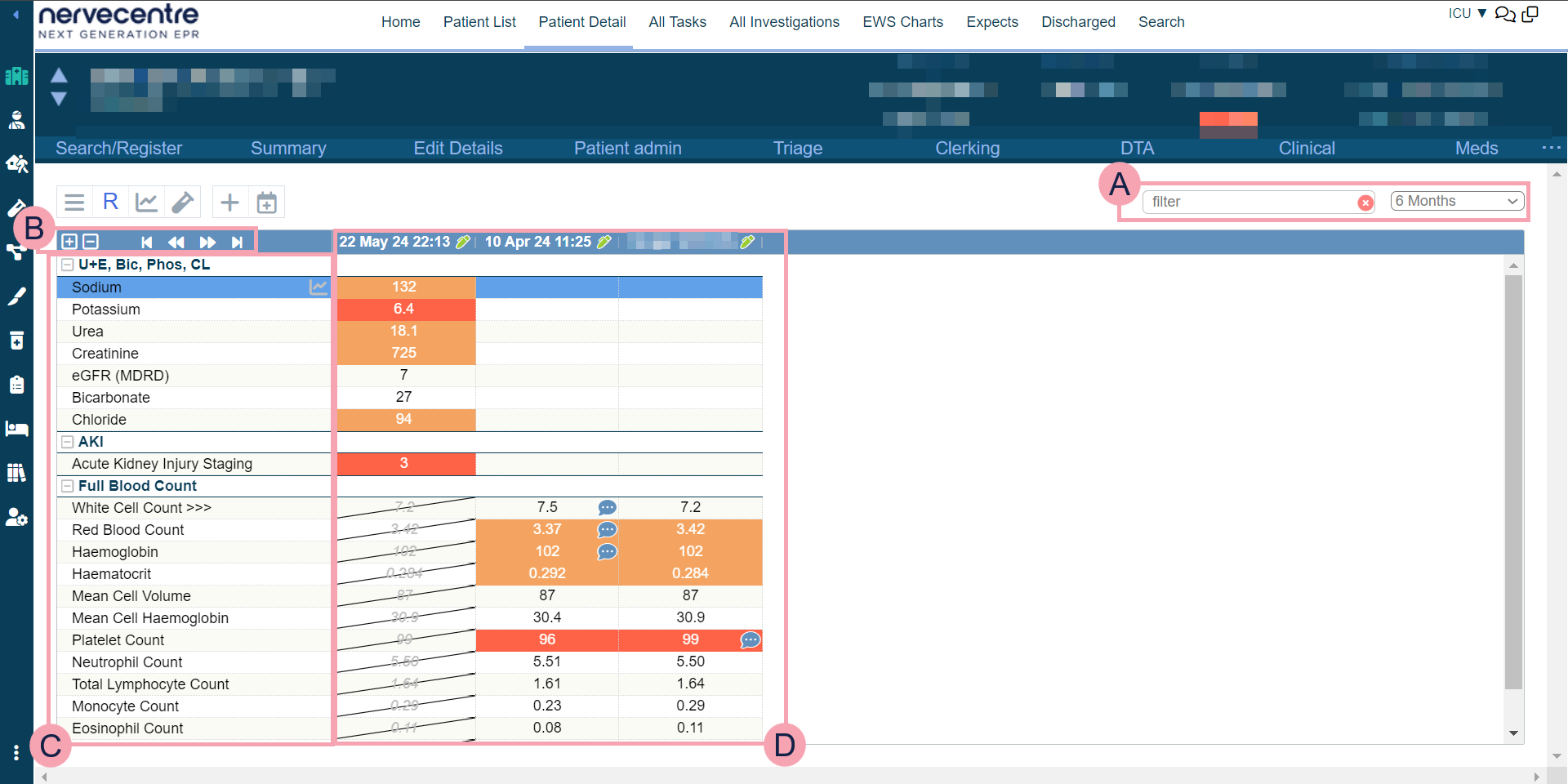This screenshot has height=784, width=1568.
Task: Click the trend graph icon in toolbar
Action: coord(146,202)
